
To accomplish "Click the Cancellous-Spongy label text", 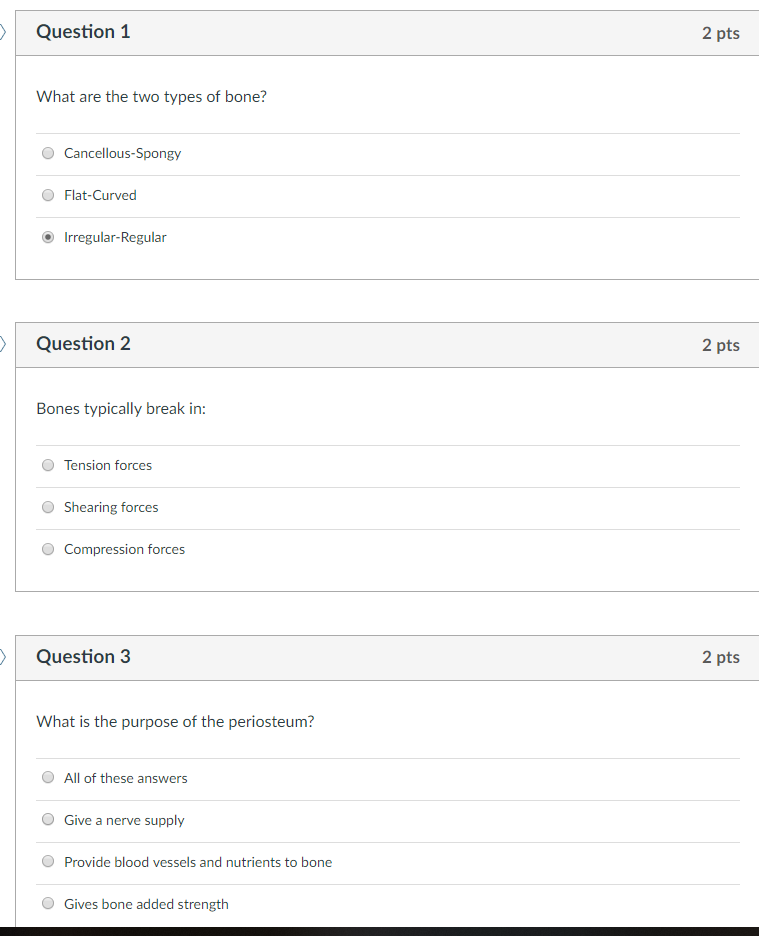I will click(122, 153).
